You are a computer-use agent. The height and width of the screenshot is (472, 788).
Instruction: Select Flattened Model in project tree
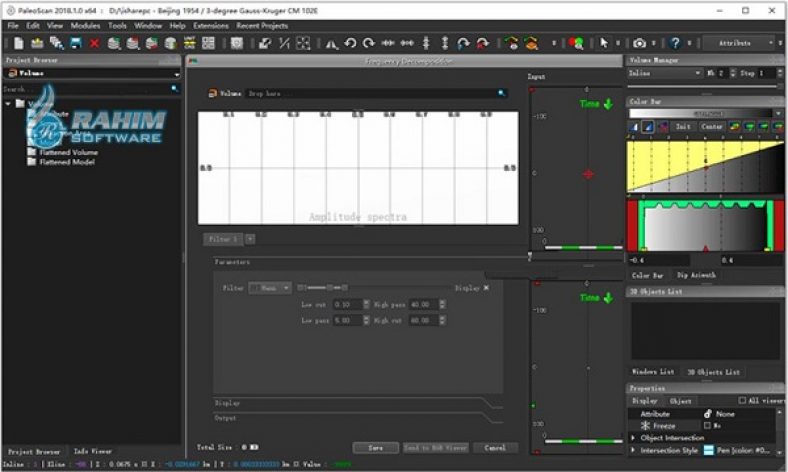pos(67,162)
